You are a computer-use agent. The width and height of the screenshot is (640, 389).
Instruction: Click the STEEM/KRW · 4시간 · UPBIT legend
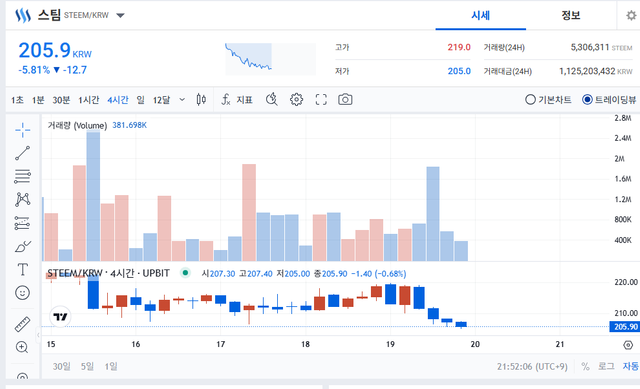pos(108,273)
